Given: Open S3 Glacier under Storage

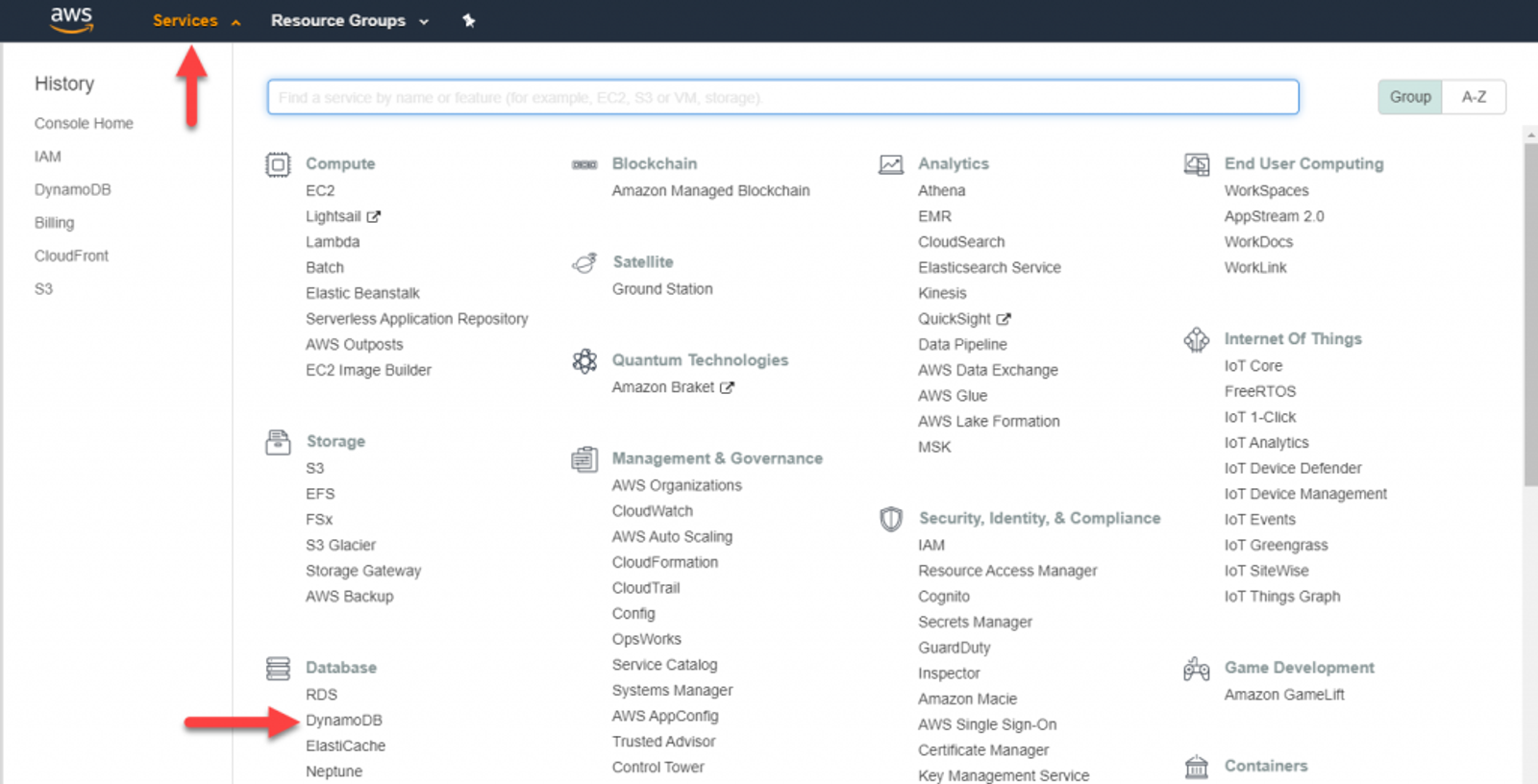Looking at the screenshot, I should [340, 546].
